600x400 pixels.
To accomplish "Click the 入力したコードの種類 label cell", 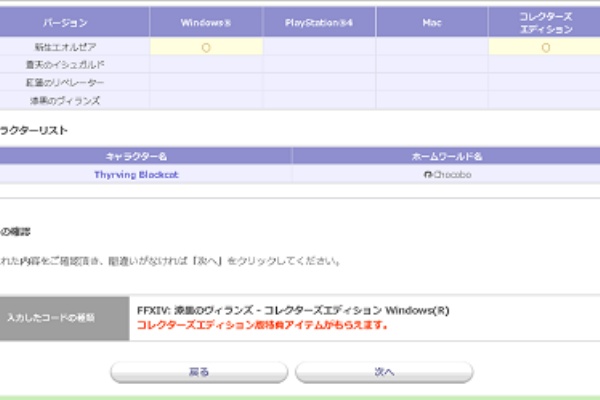I will point(65,318).
